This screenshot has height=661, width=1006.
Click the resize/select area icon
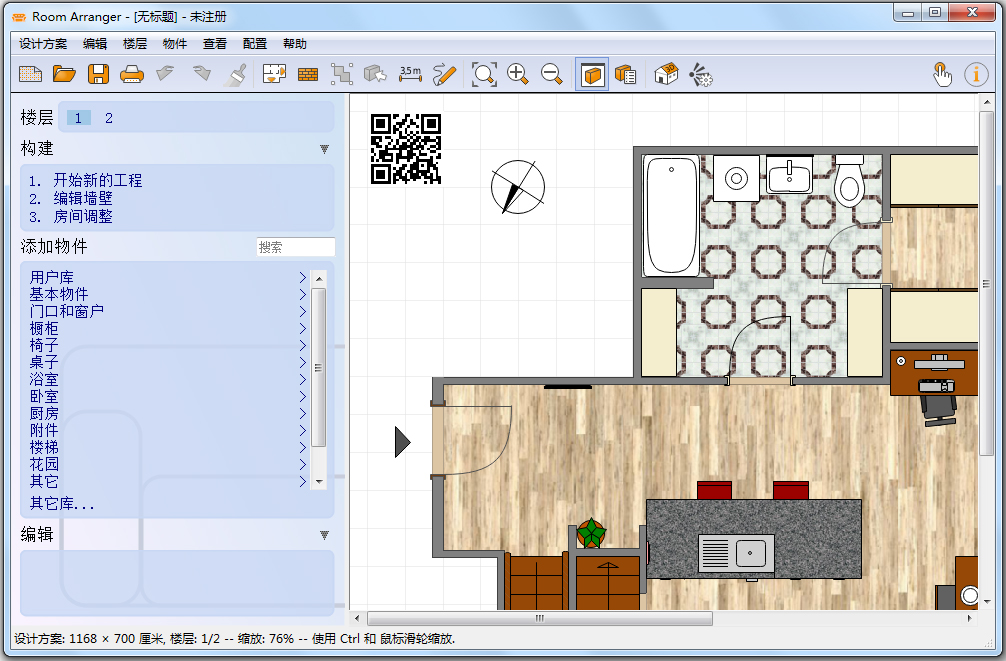pos(342,74)
